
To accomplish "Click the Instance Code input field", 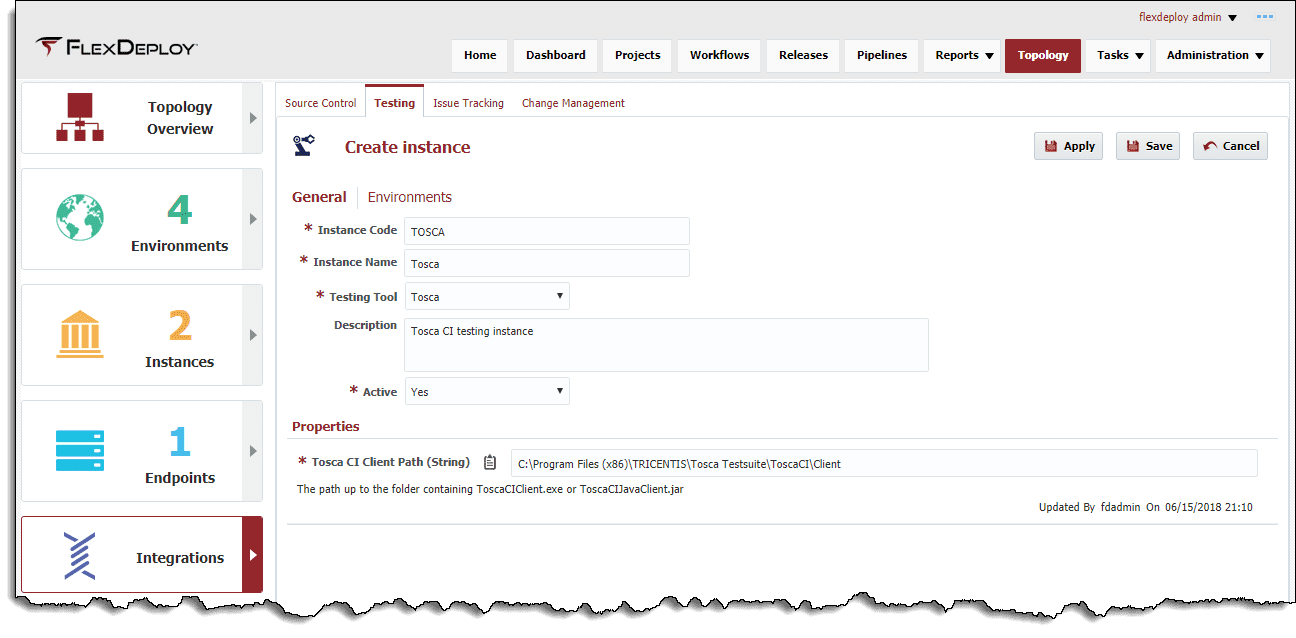I will tap(547, 231).
